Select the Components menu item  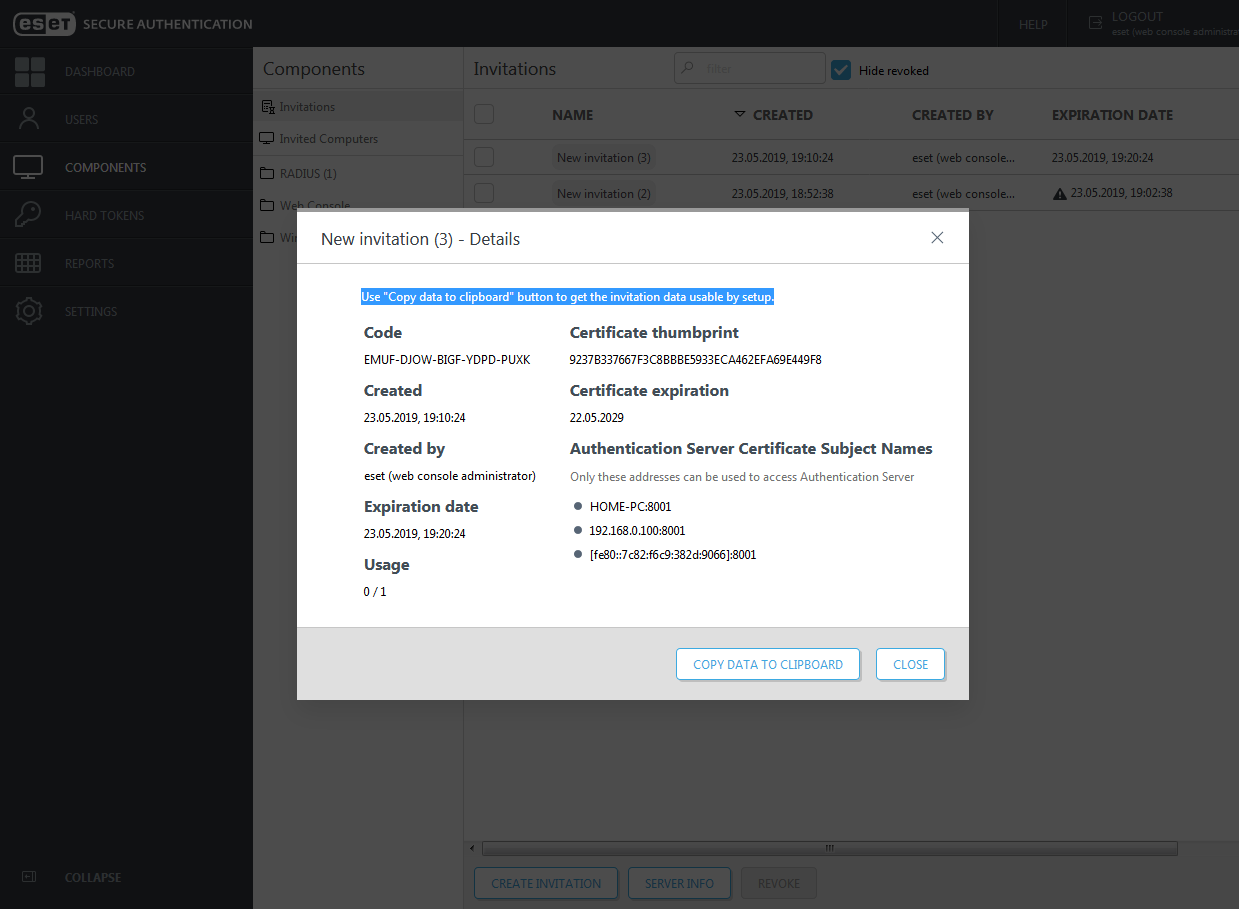106,168
